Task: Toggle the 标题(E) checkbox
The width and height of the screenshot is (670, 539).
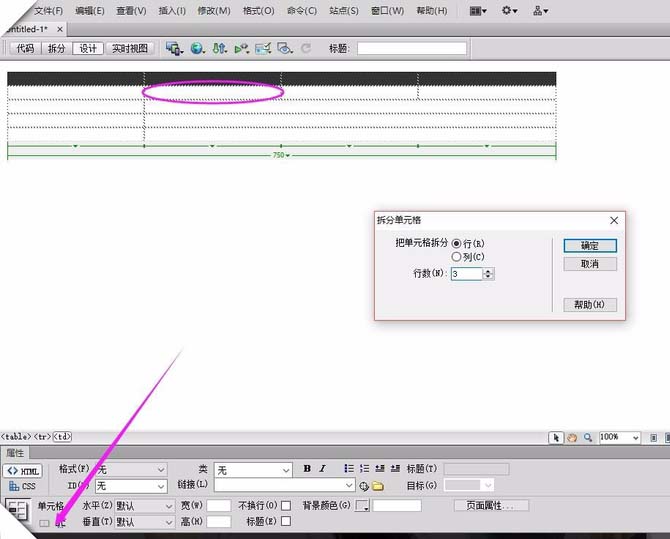Action: pos(286,521)
